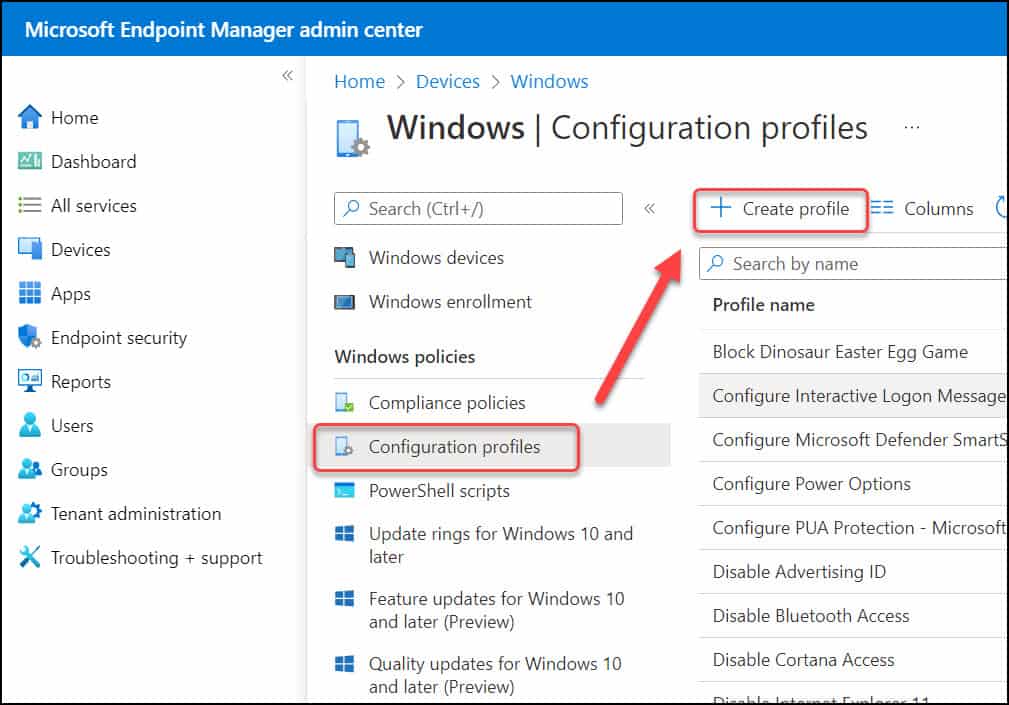Select Users in the sidebar

(72, 426)
